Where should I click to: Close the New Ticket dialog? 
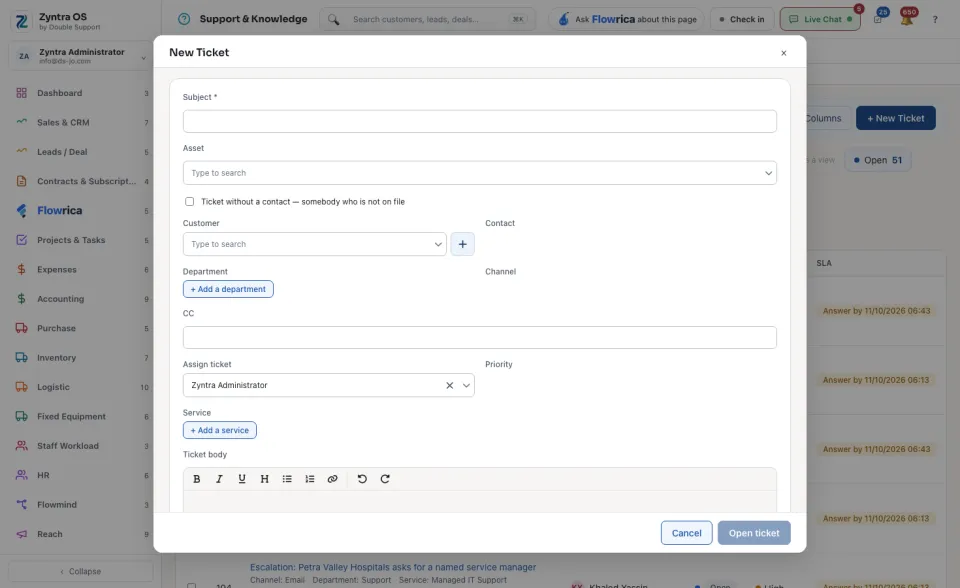[x=784, y=53]
